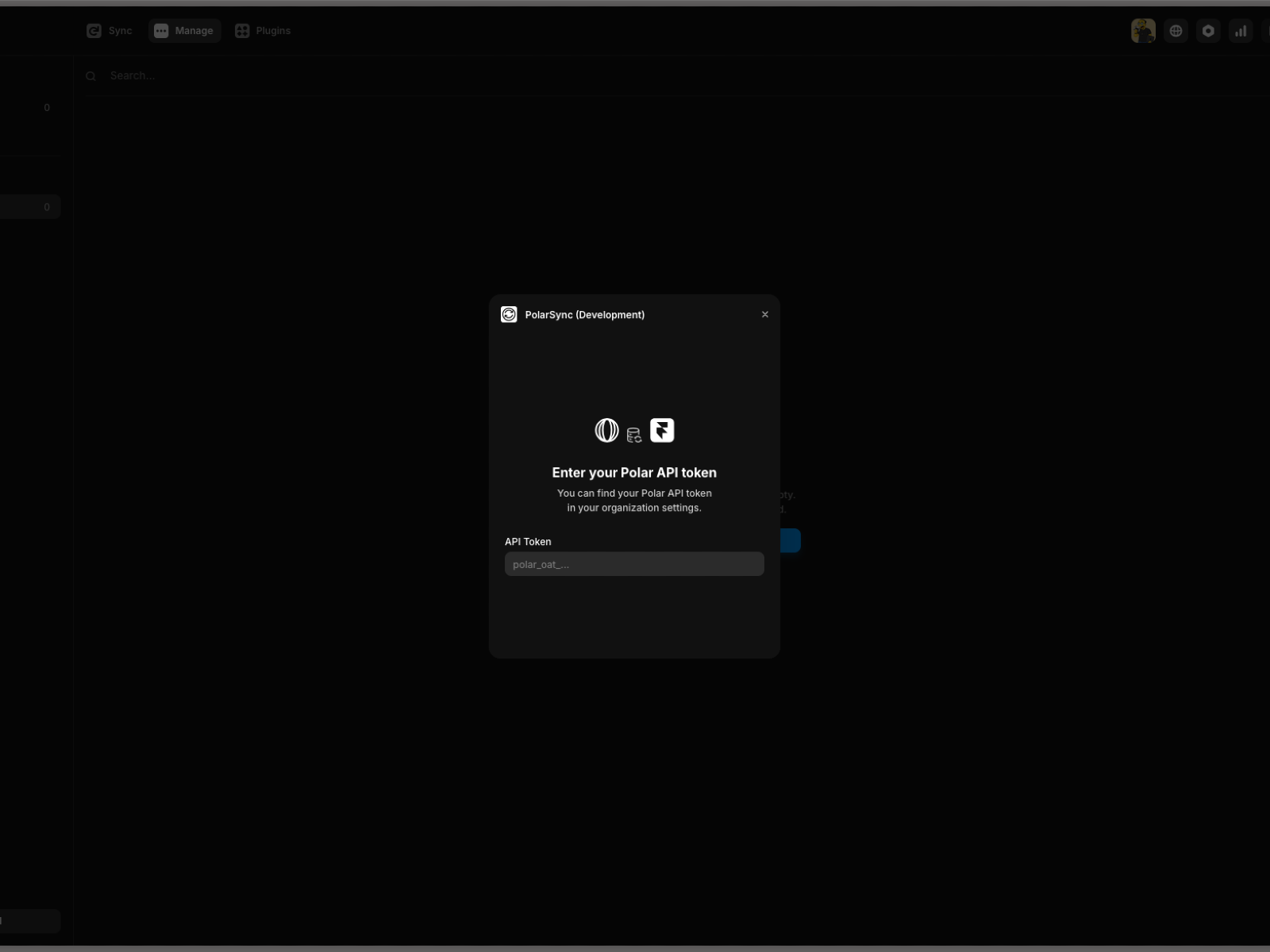Click the 'PolarSync (Development)' title text
This screenshot has height=952, width=1270.
pos(585,315)
